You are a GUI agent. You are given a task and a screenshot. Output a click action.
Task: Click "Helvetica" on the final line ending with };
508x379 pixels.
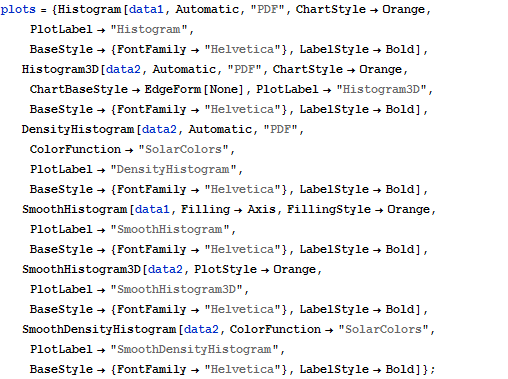(x=243, y=369)
